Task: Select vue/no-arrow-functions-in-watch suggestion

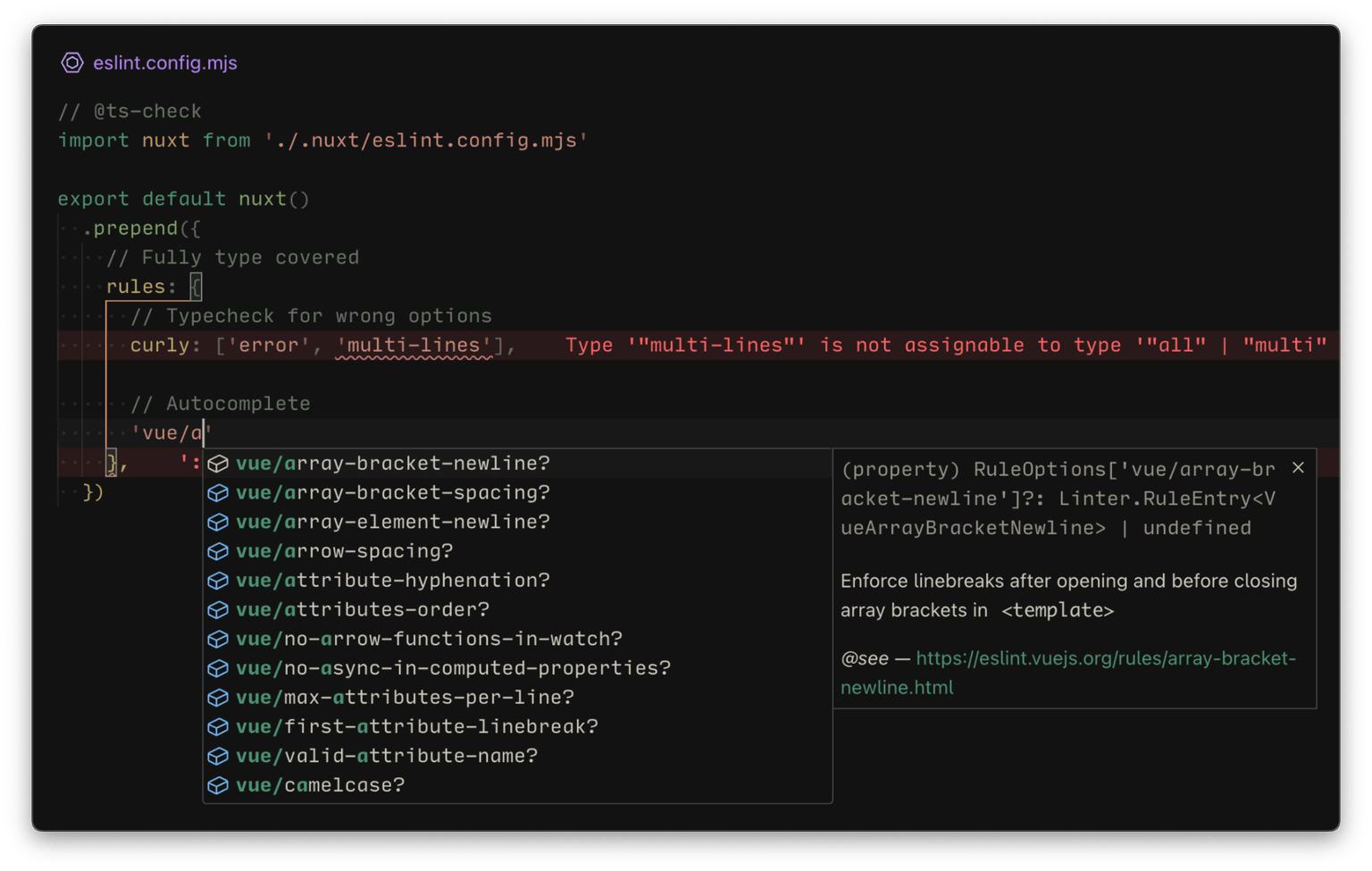Action: click(x=429, y=639)
